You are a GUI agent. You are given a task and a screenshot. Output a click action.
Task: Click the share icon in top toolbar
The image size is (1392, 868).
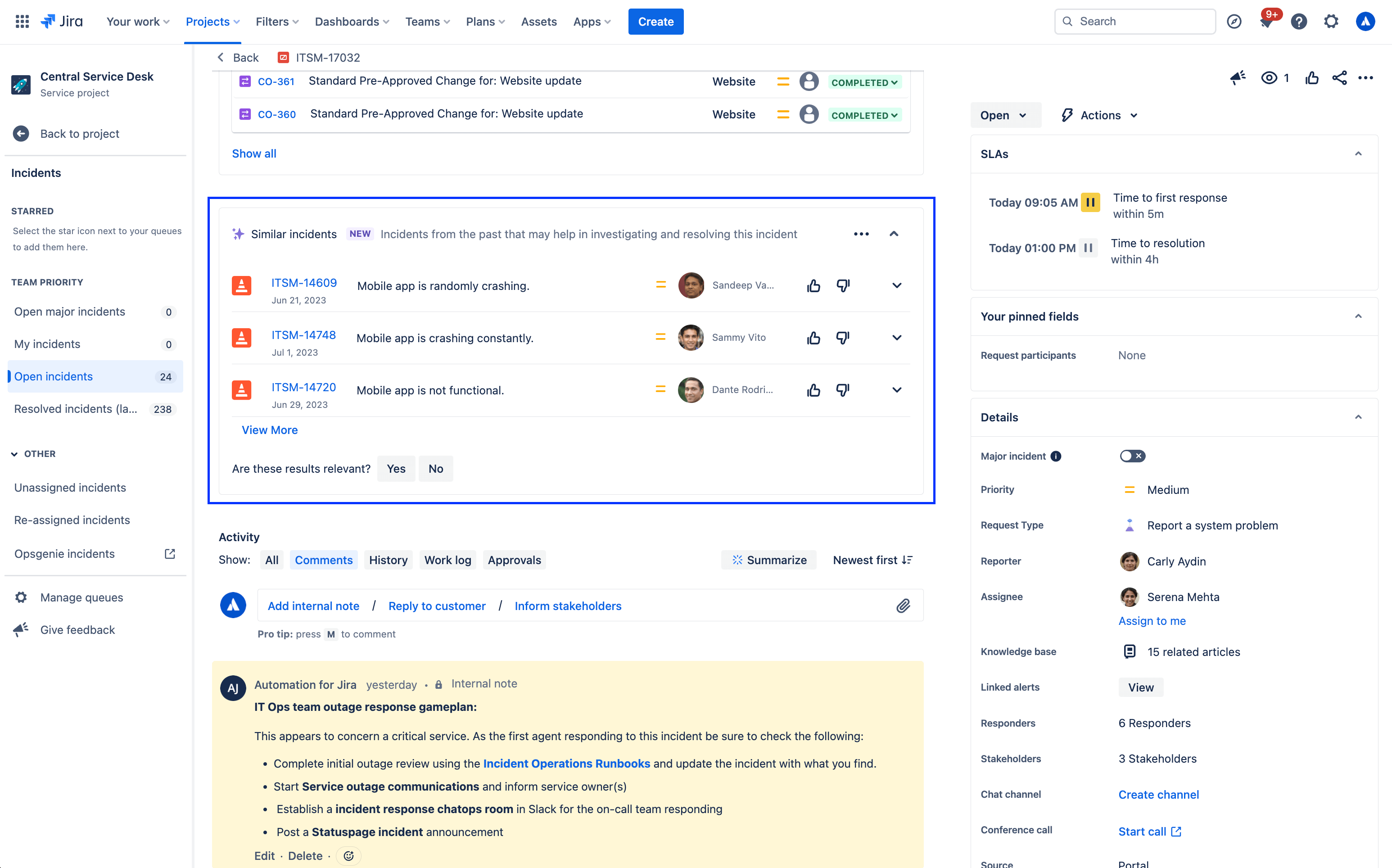coord(1339,77)
